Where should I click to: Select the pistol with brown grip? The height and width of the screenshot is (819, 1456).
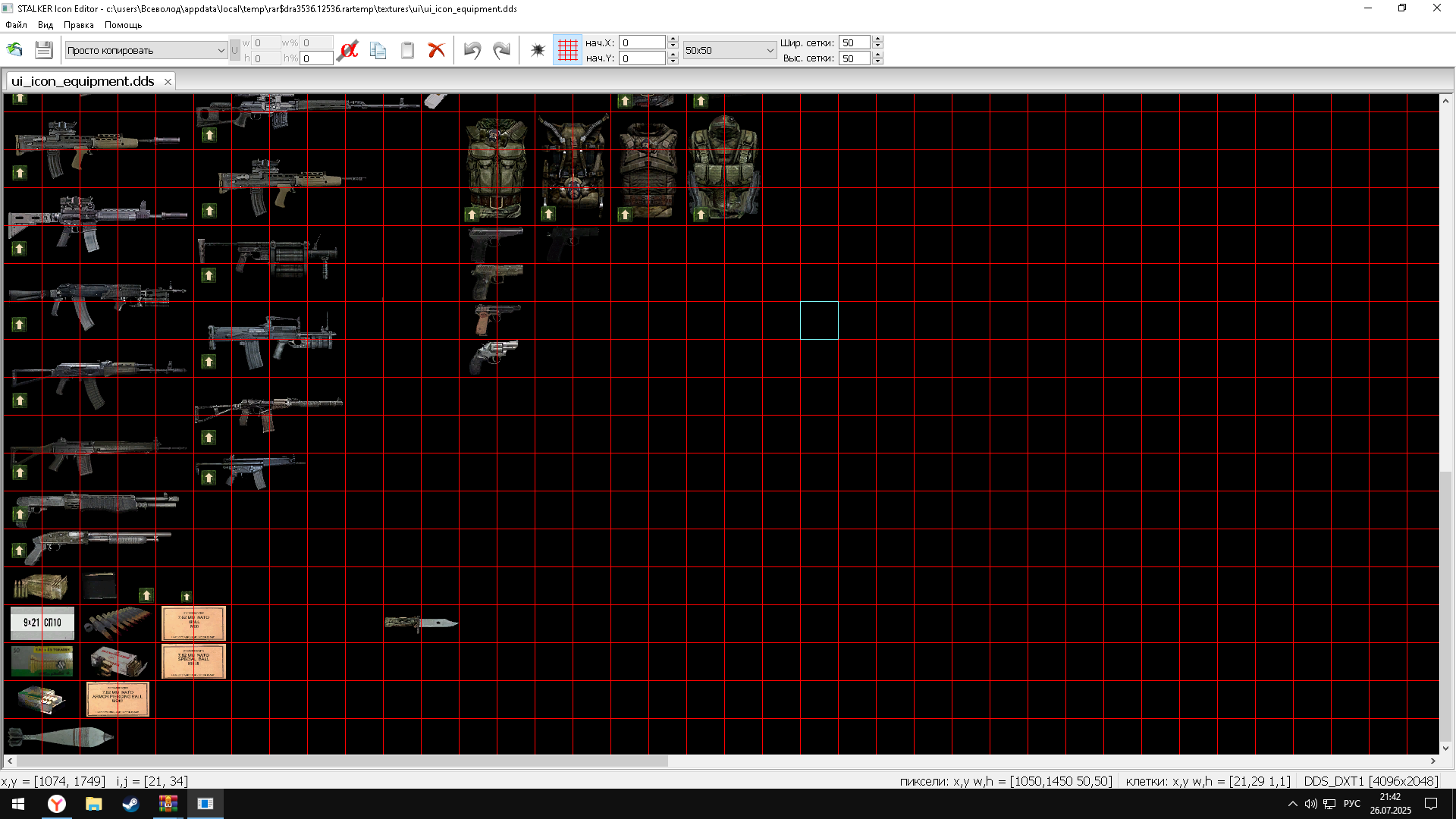497,319
